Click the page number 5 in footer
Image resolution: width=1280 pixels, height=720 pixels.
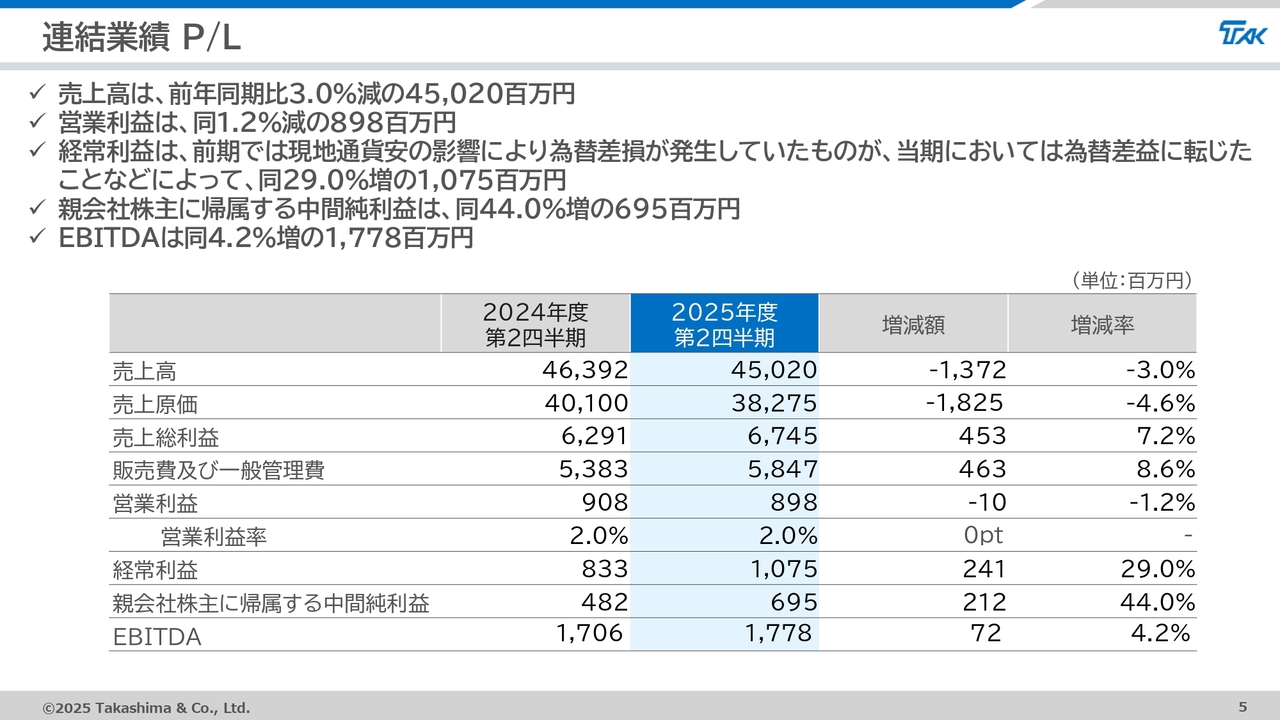pyautogui.click(x=1243, y=707)
